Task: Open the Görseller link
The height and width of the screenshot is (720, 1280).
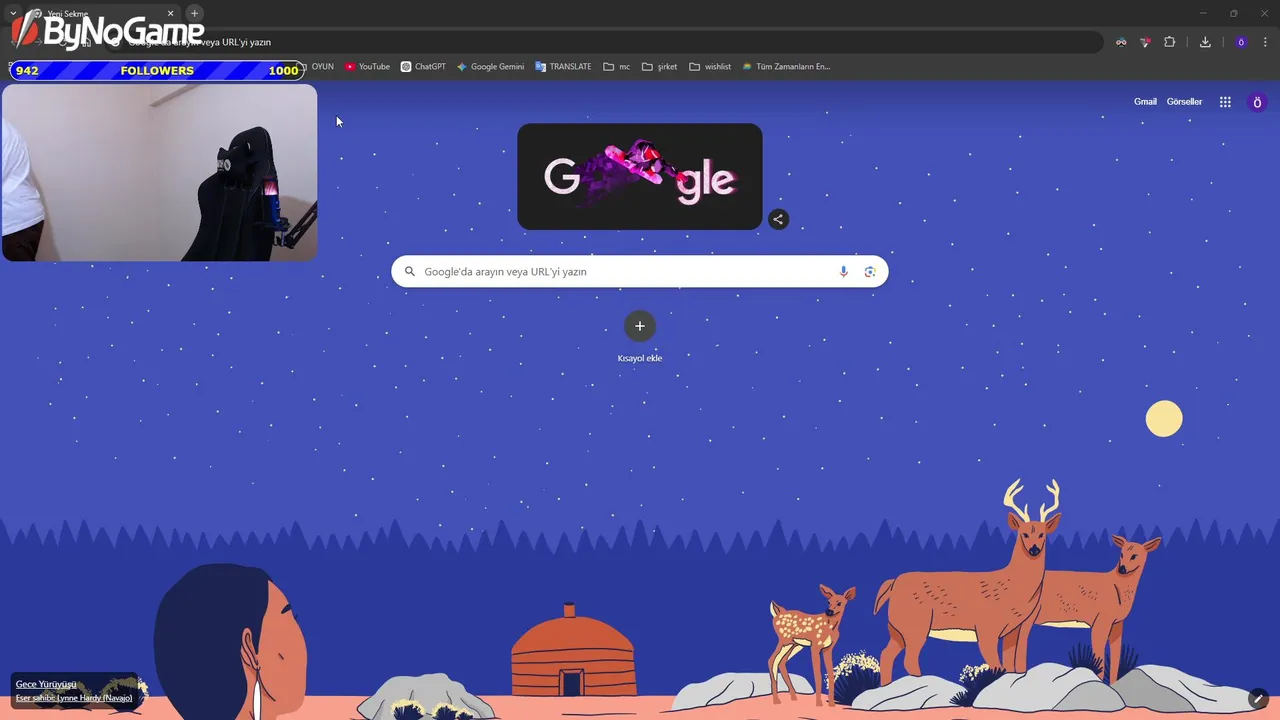Action: 1184,102
